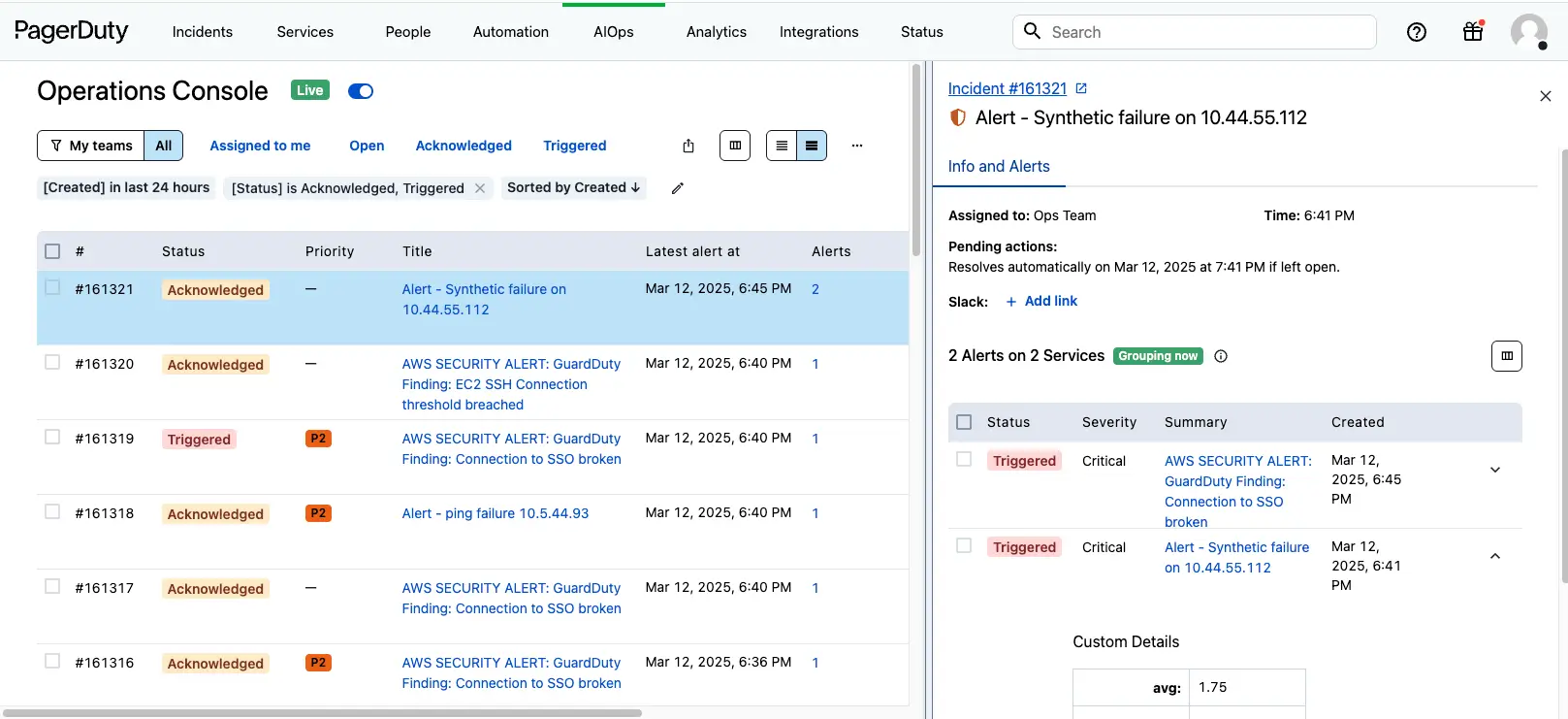
Task: Click Add link next to Slack
Action: pyautogui.click(x=1041, y=301)
